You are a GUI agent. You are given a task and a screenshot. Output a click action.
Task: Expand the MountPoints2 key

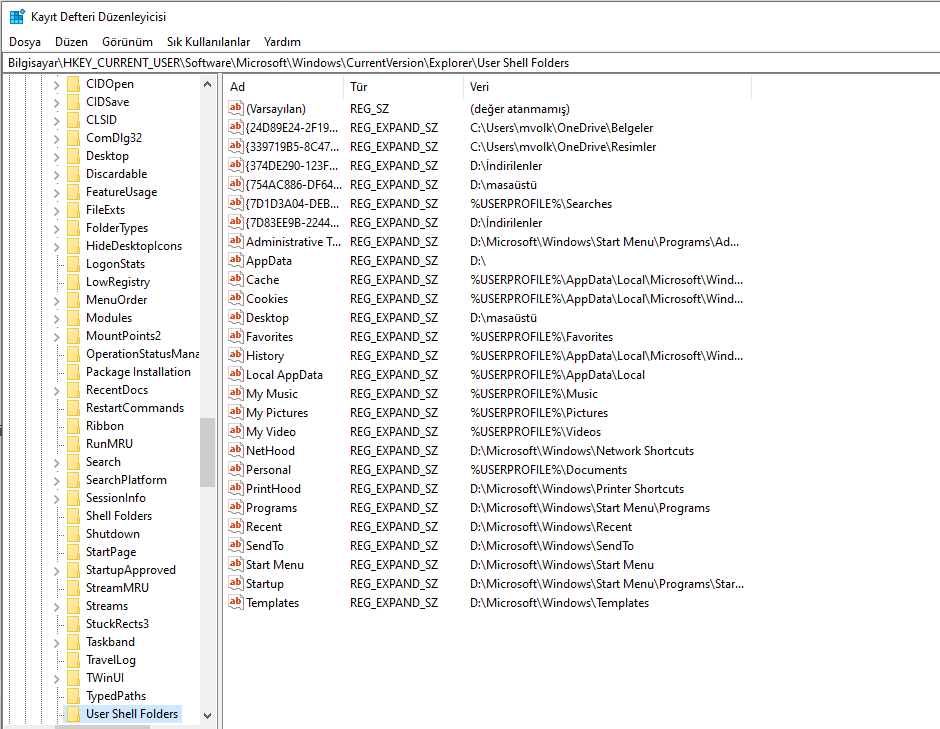pos(56,337)
